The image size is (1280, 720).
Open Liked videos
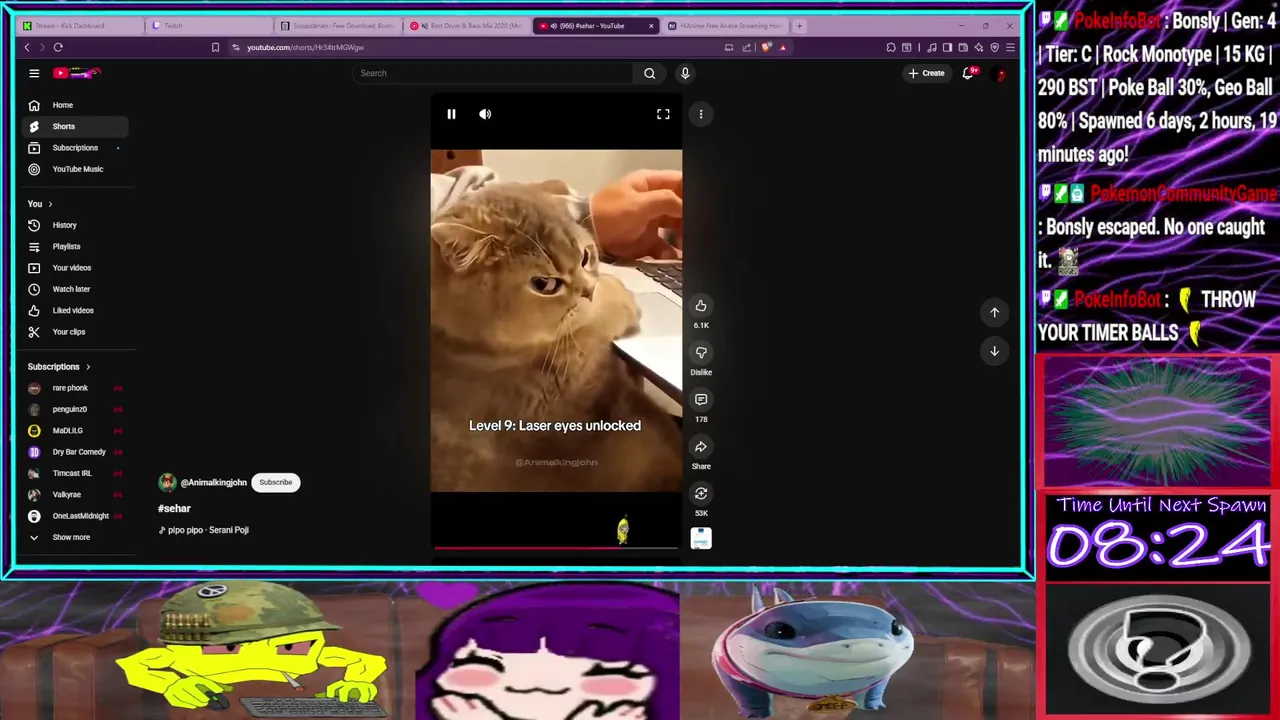[74, 310]
